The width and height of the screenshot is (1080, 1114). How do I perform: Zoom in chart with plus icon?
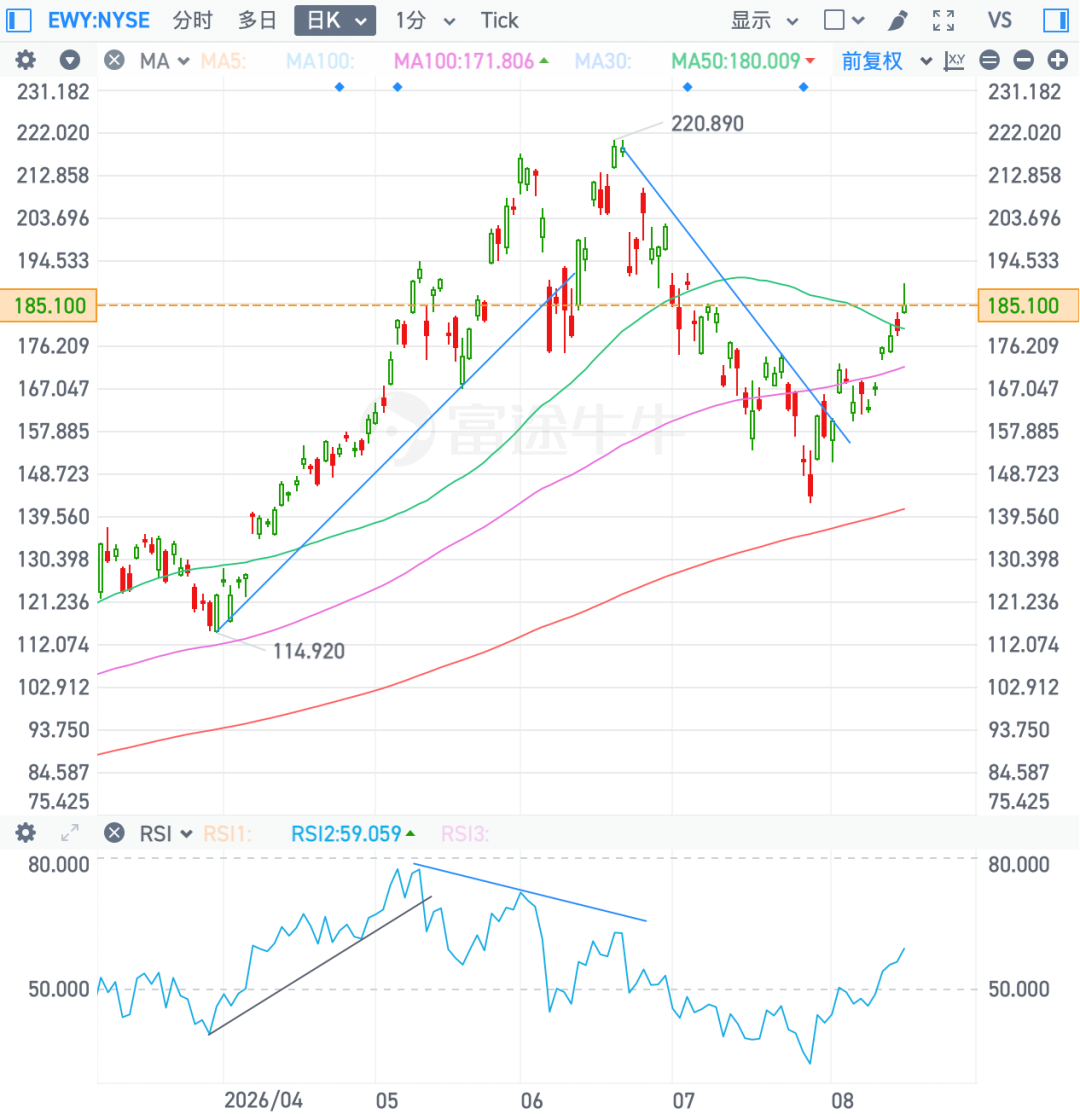click(1057, 60)
